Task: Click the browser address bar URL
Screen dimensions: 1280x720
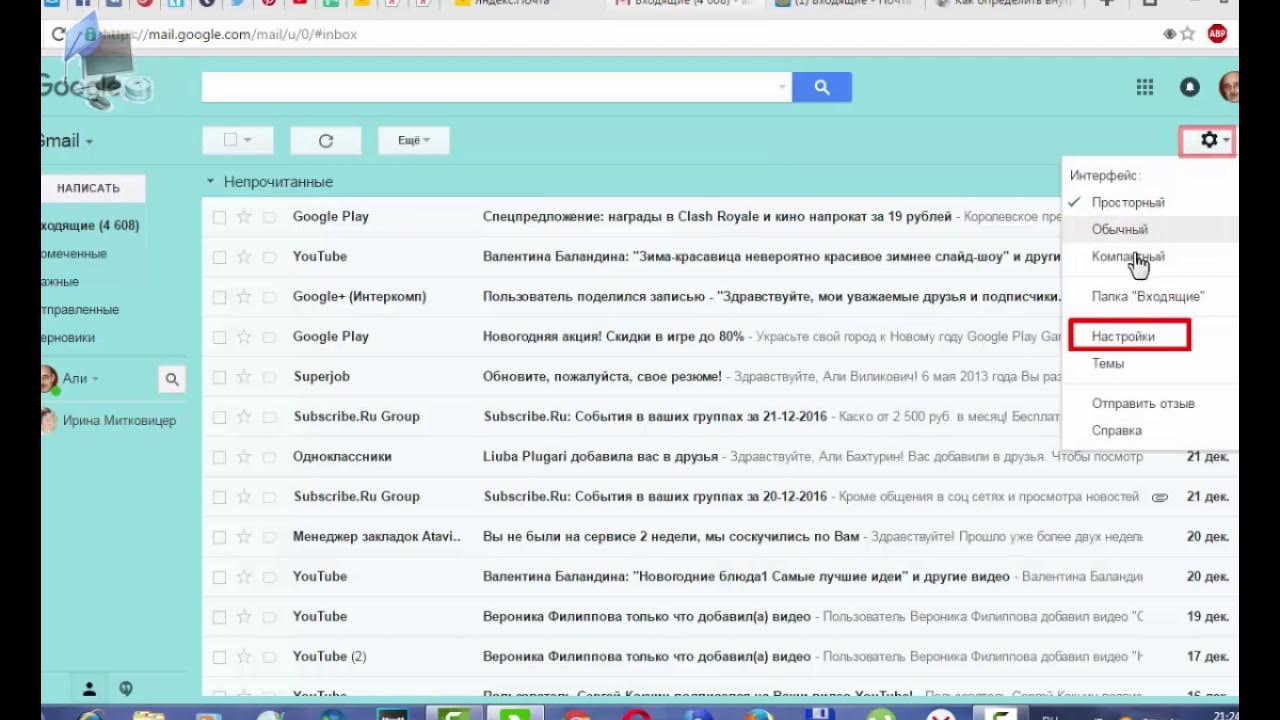Action: click(x=228, y=34)
